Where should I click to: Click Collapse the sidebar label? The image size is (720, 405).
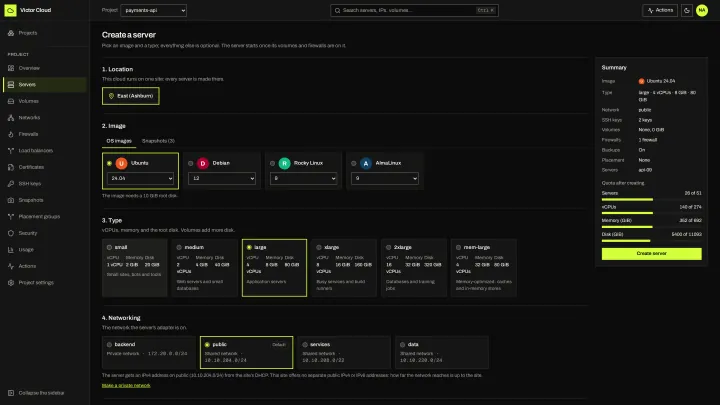[x=41, y=393]
